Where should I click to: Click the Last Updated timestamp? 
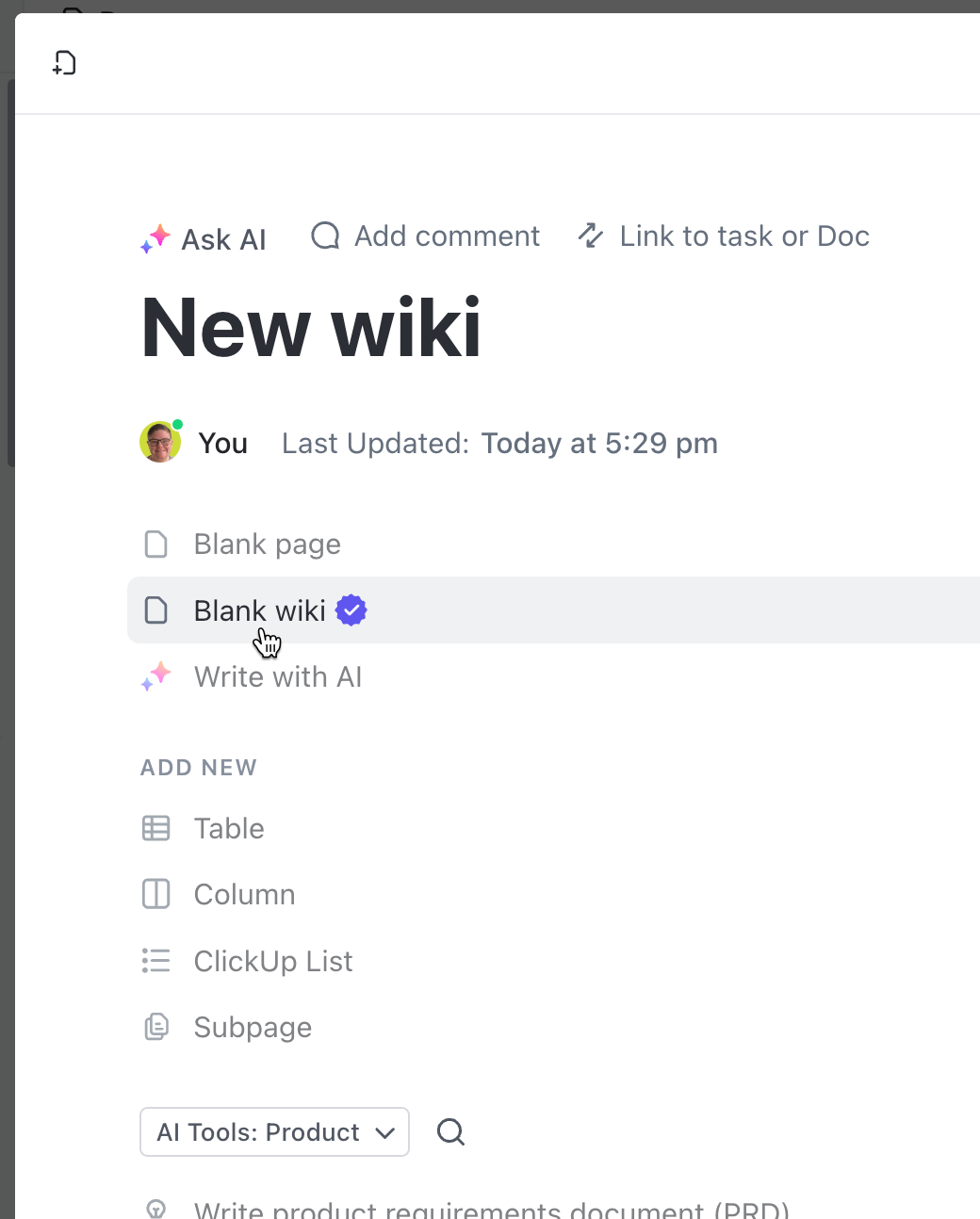[598, 443]
